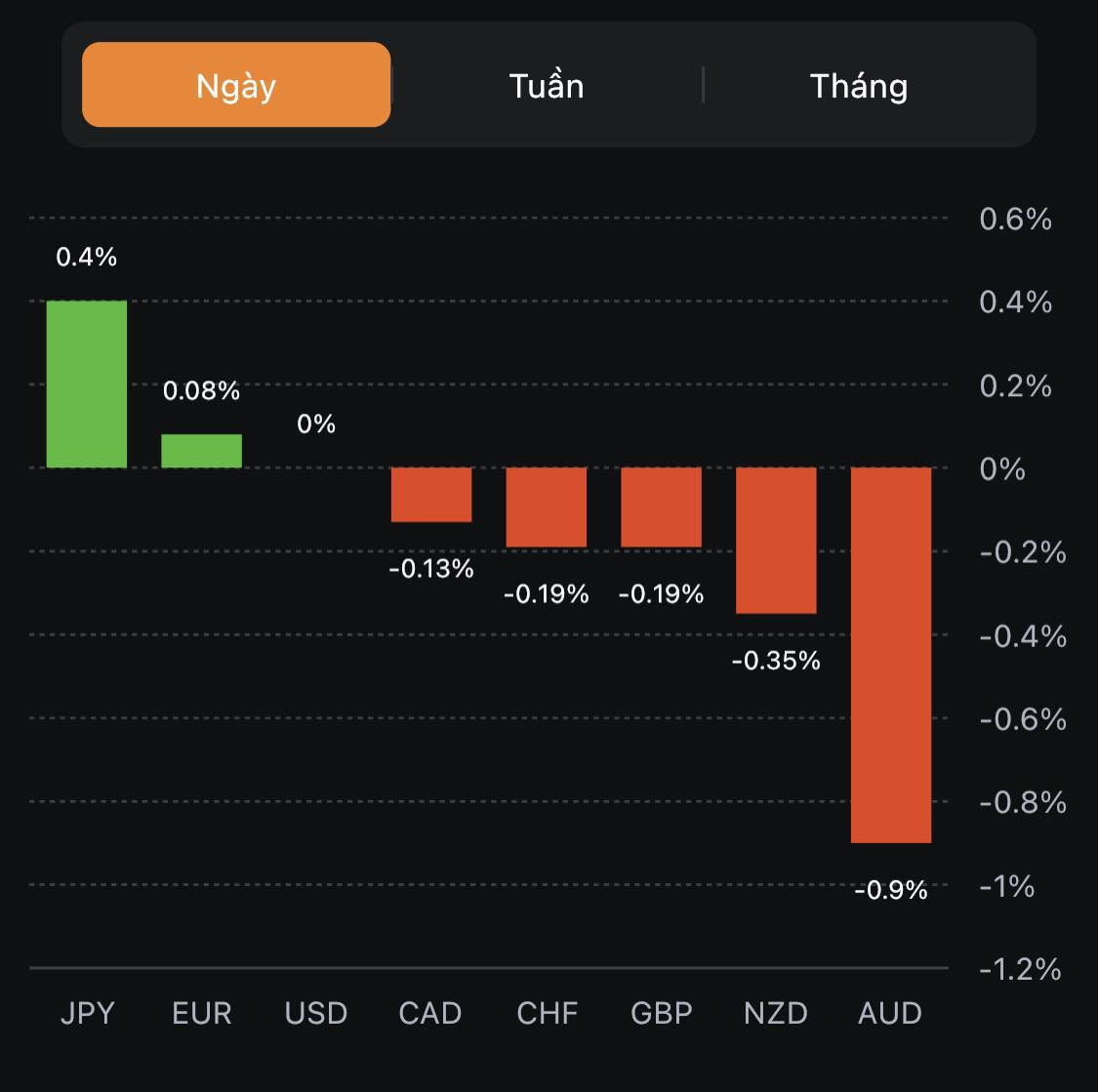Click the -0.9% value under AUD
This screenshot has height=1092, width=1098.
890,890
